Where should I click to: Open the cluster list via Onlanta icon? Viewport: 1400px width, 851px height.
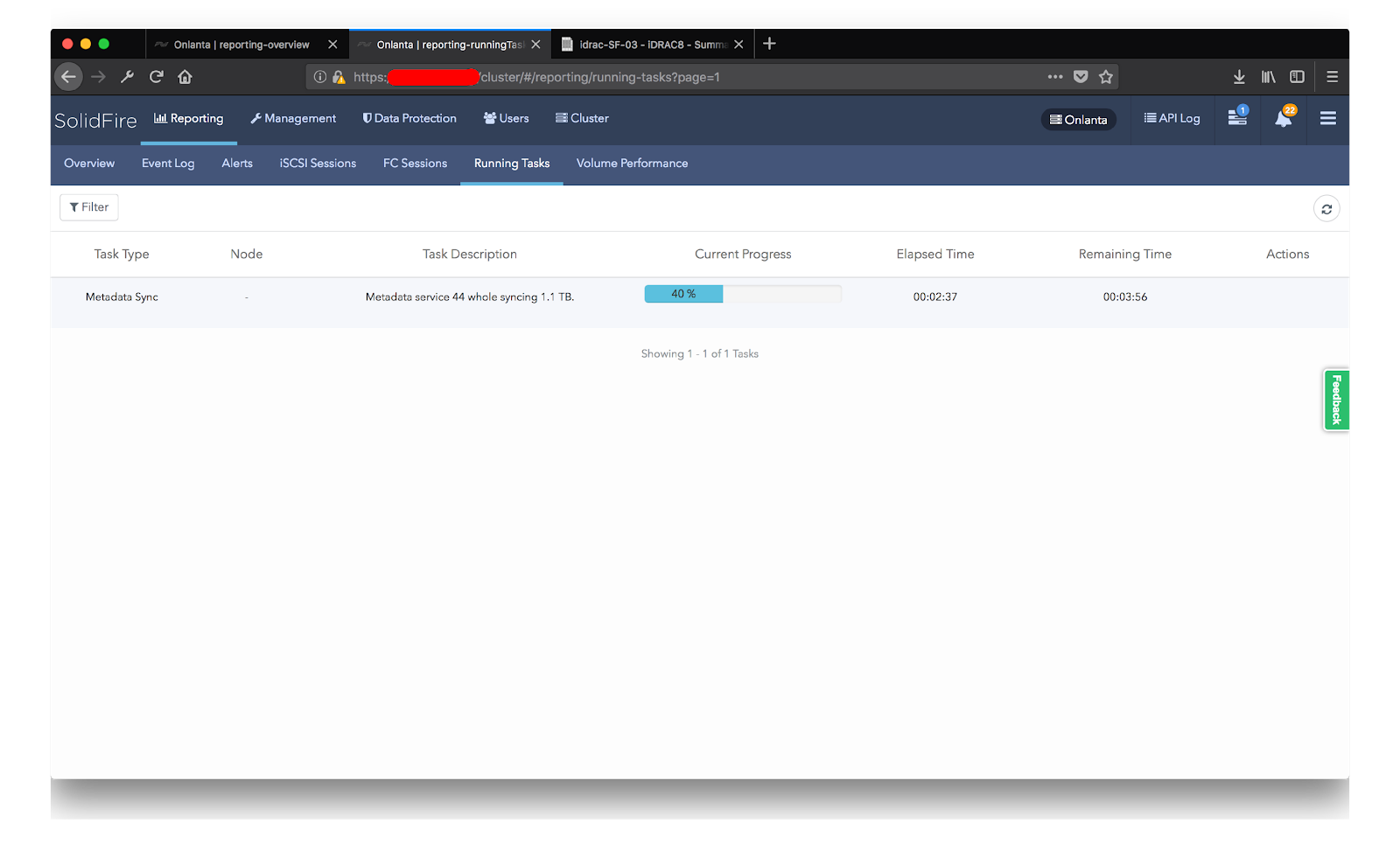(x=1078, y=120)
